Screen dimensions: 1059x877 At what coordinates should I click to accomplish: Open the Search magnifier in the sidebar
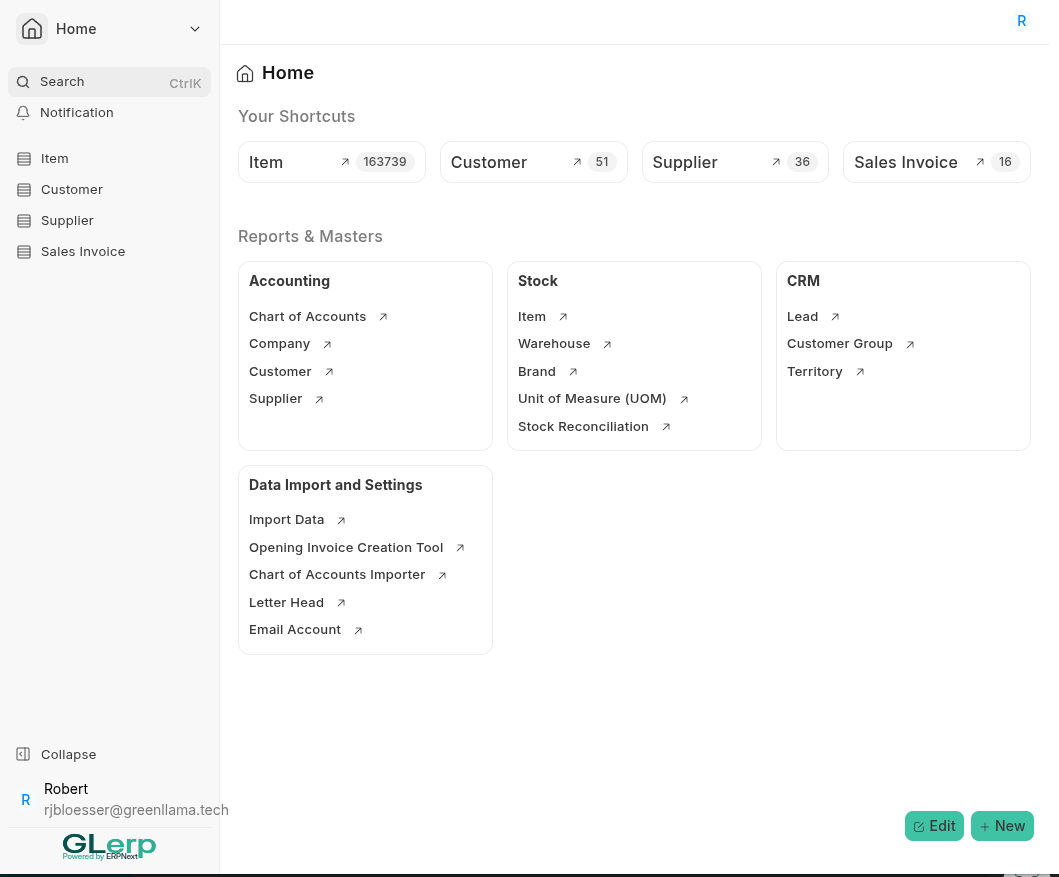pos(22,81)
